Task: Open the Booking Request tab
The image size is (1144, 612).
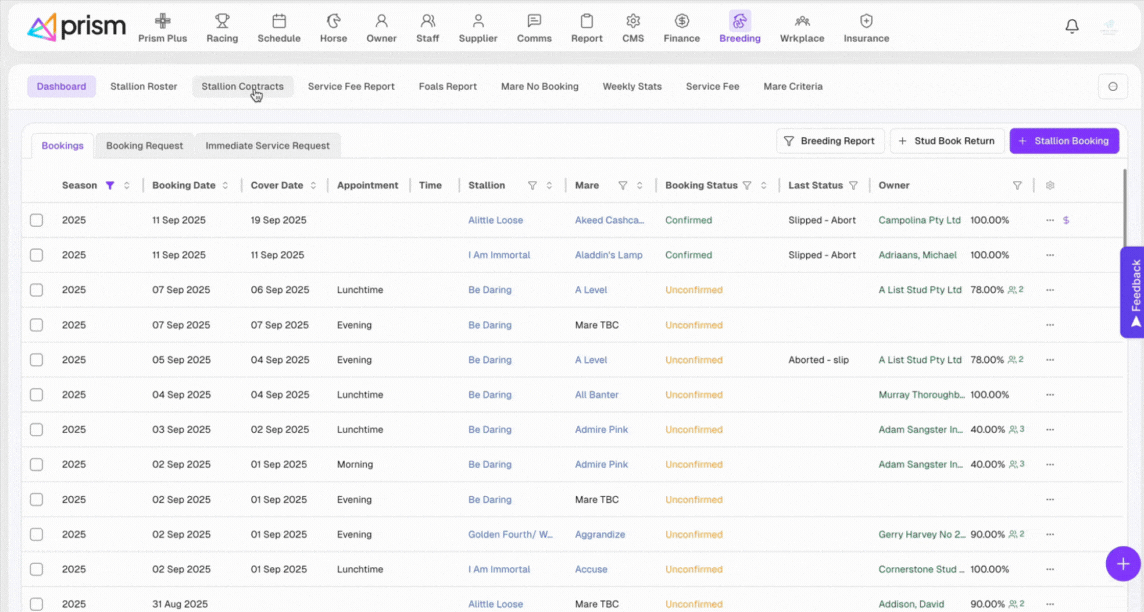Action: click(x=144, y=146)
